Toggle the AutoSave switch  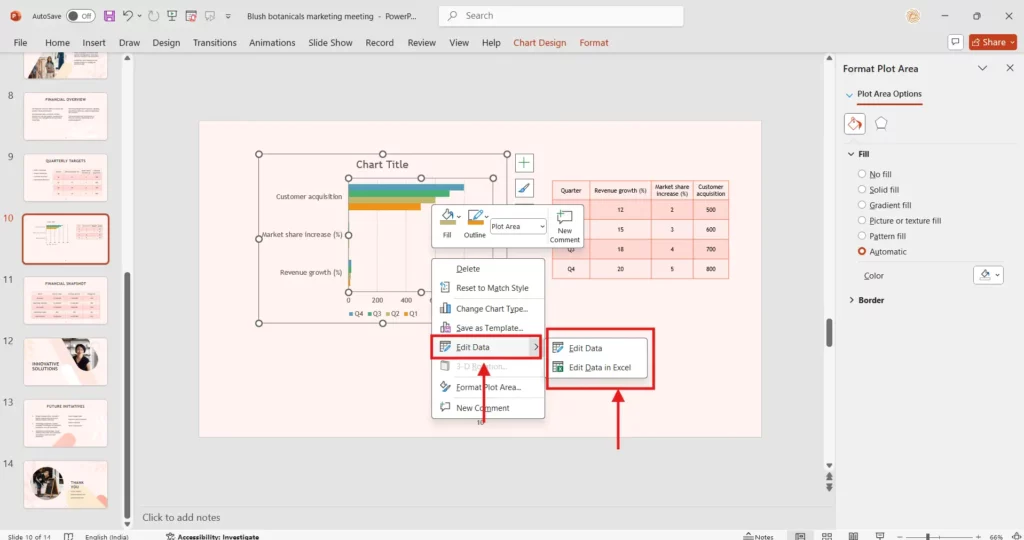click(80, 16)
